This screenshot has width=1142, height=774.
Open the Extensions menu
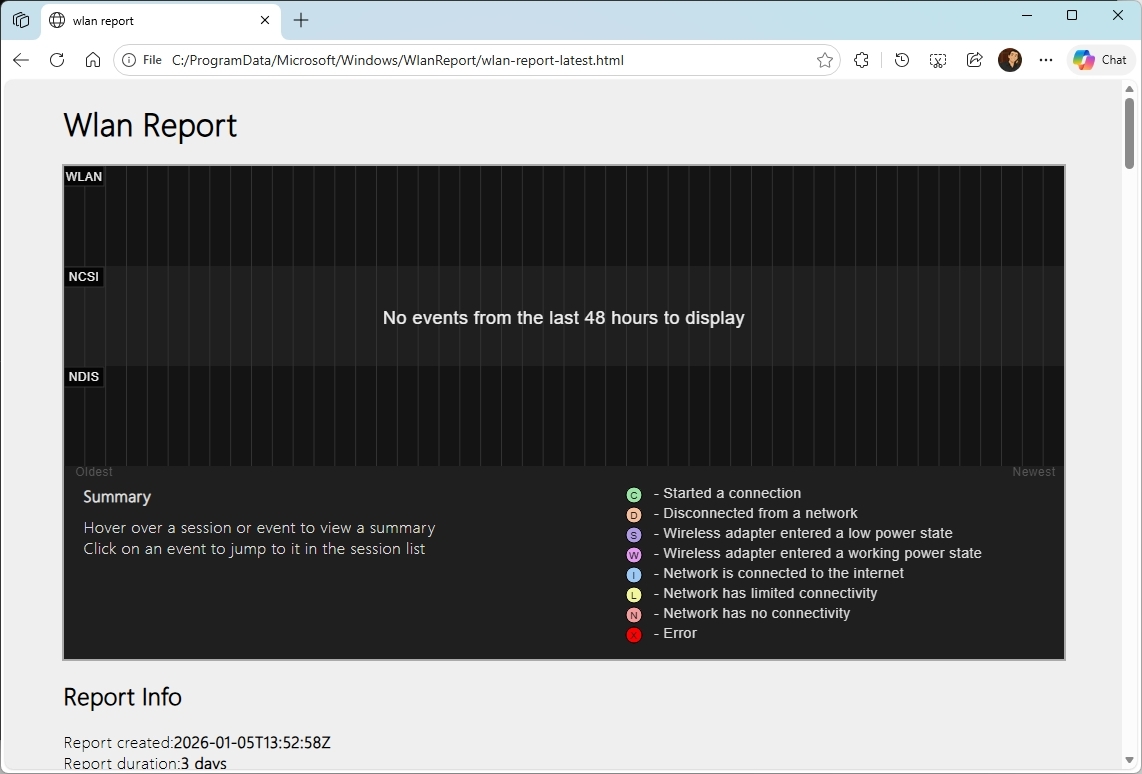pyautogui.click(x=862, y=60)
